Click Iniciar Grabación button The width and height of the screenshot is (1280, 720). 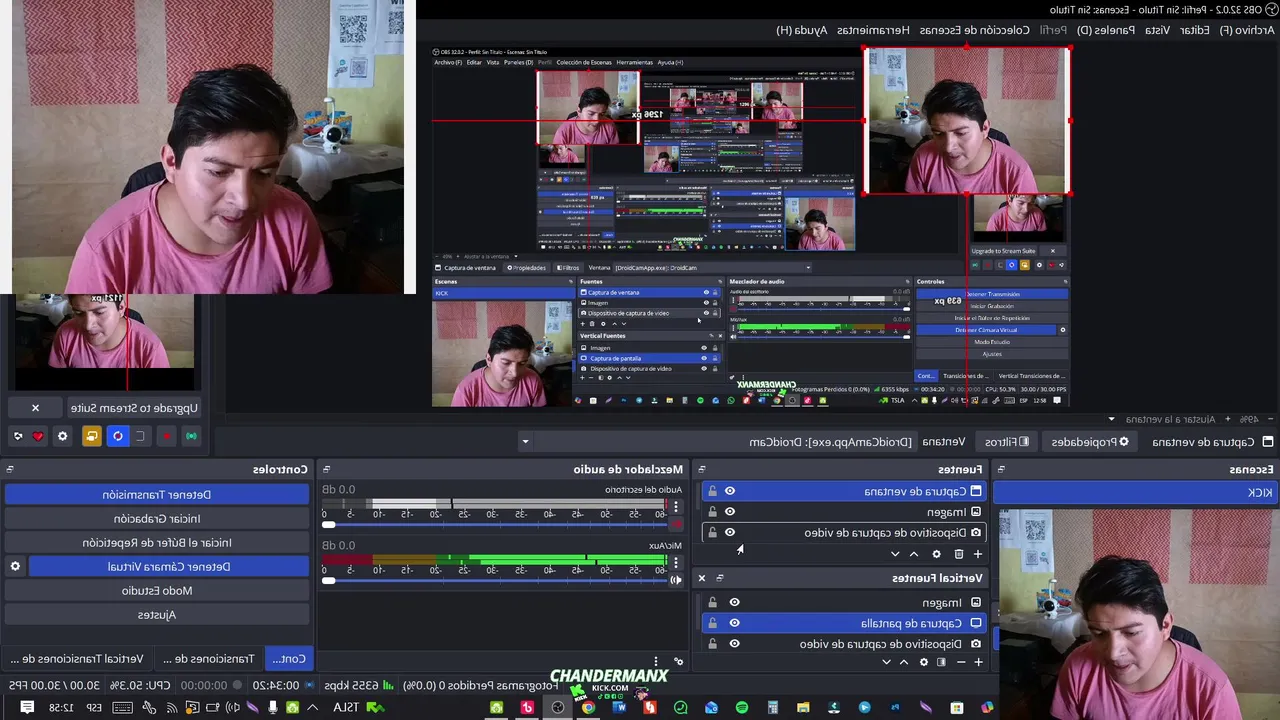pyautogui.click(x=157, y=518)
